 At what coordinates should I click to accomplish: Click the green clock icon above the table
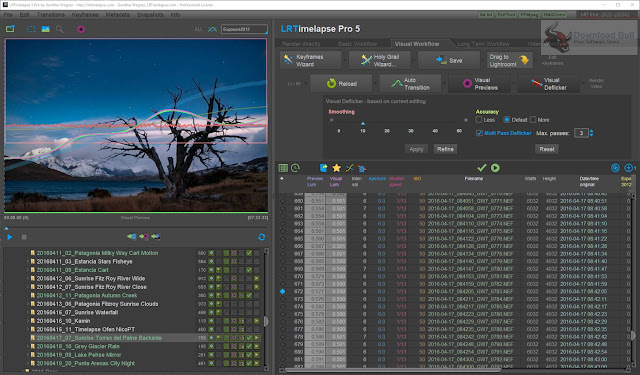tap(296, 168)
